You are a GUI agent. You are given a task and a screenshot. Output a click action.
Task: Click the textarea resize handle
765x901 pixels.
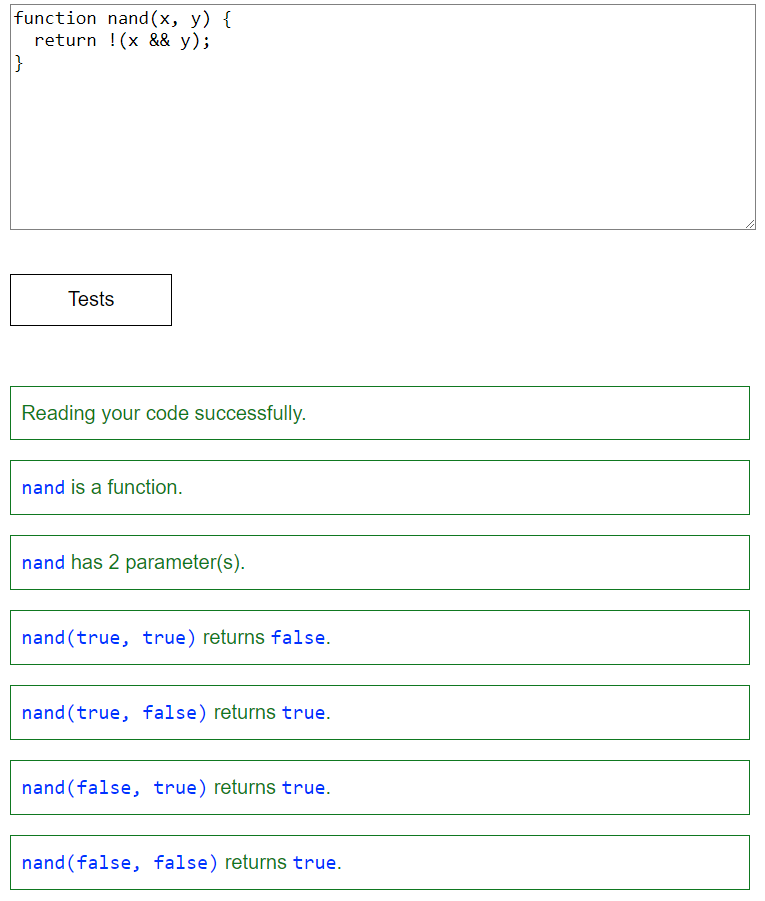[749, 222]
